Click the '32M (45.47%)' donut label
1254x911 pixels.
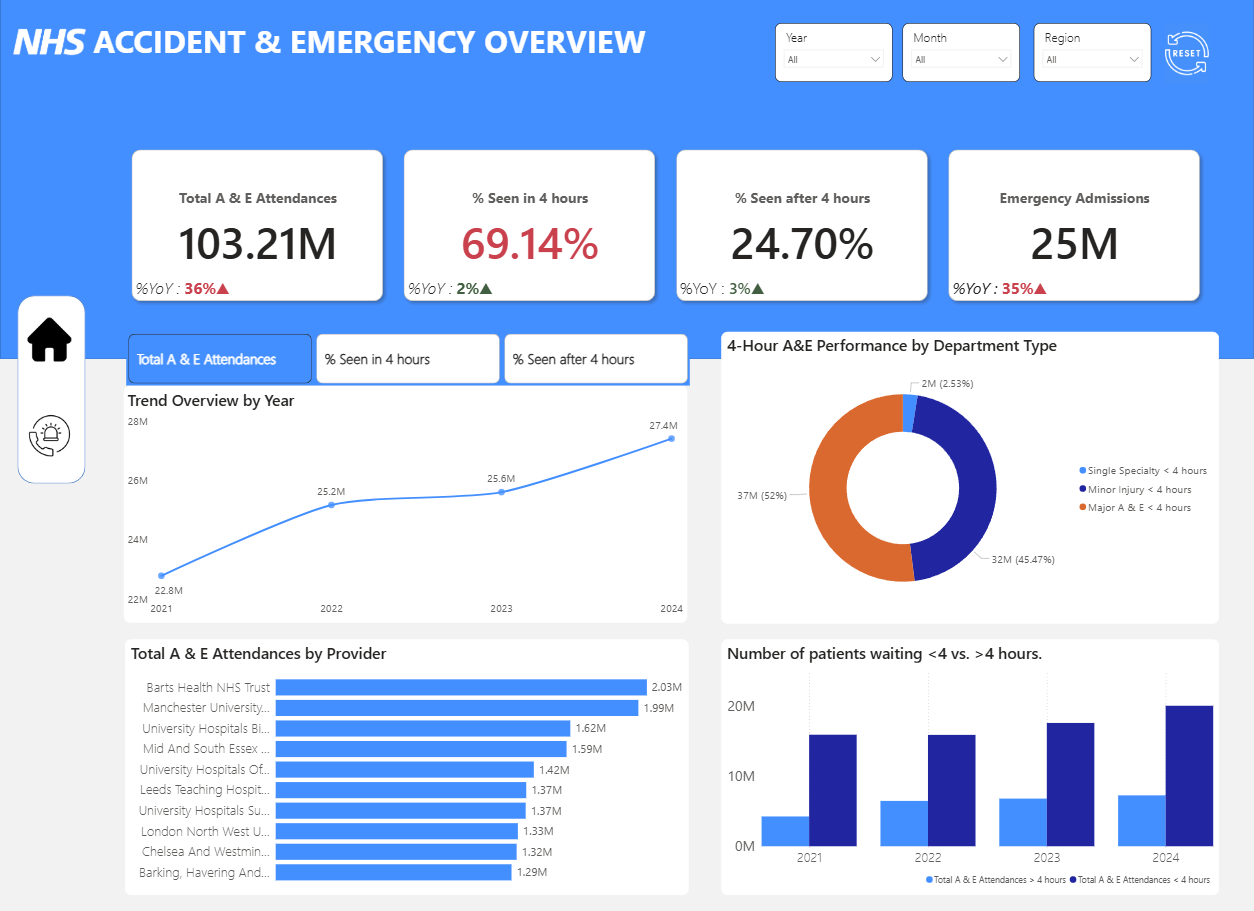click(x=1023, y=560)
